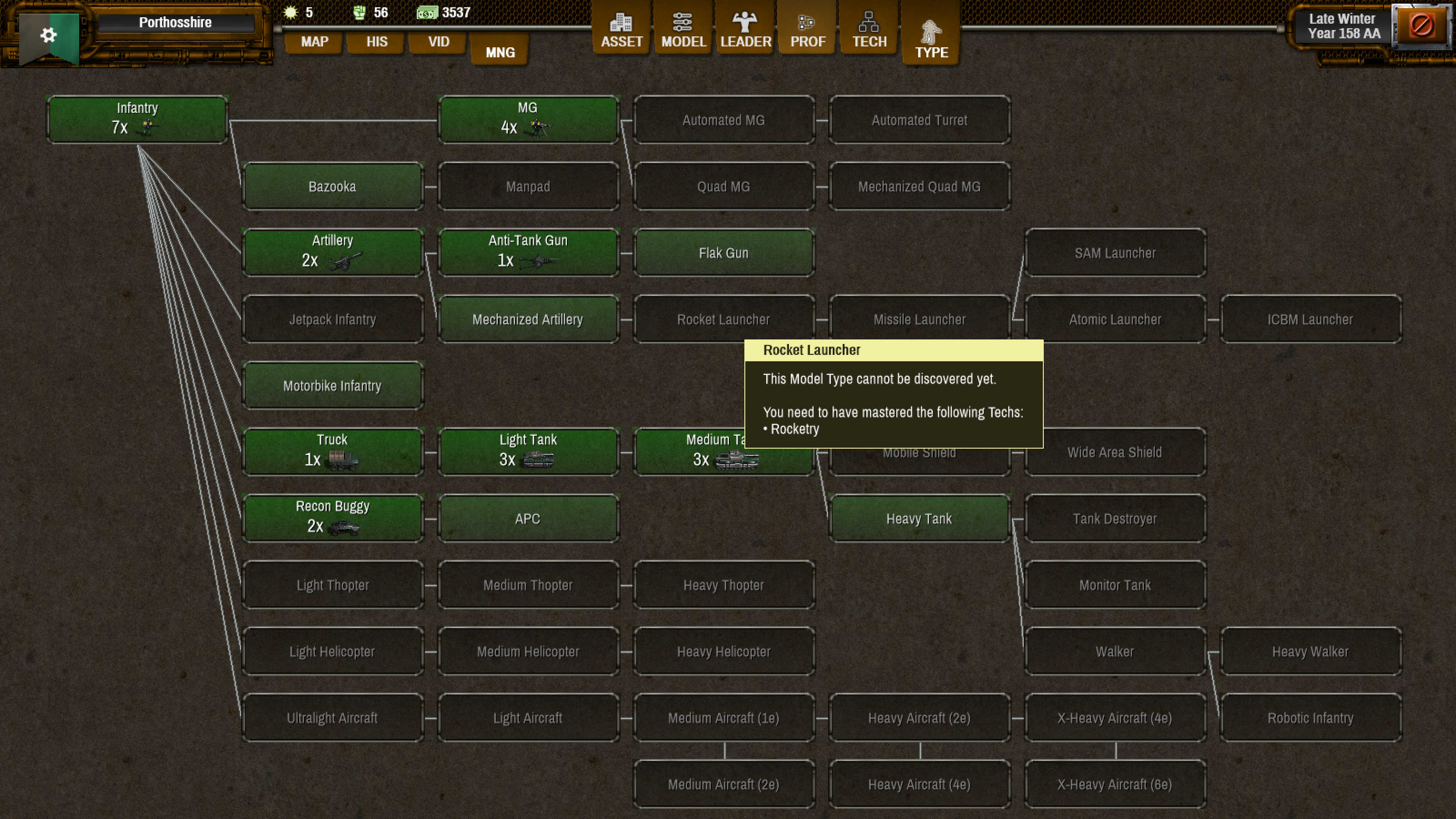Click the Truck model type box
Viewport: 1456px width, 819px height.
[x=332, y=452]
